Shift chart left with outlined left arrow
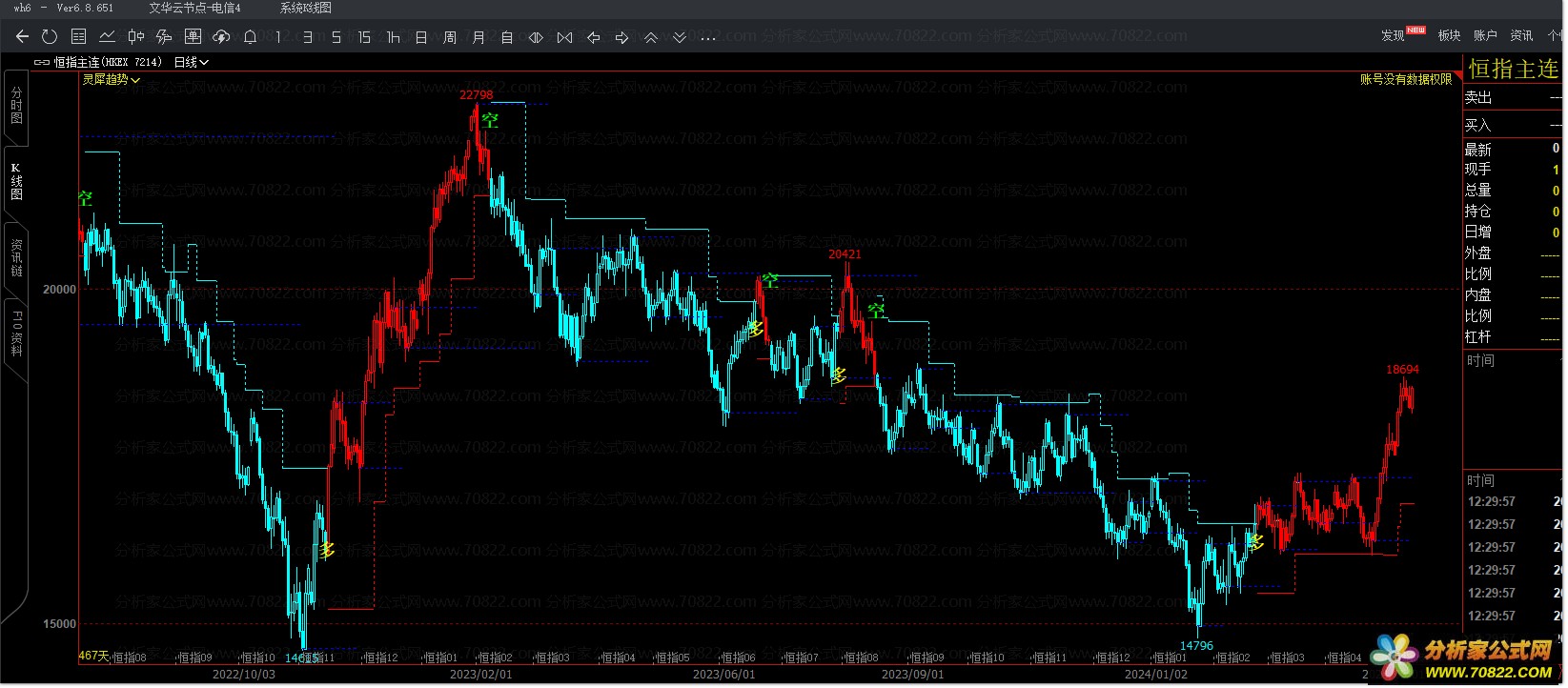 [593, 37]
